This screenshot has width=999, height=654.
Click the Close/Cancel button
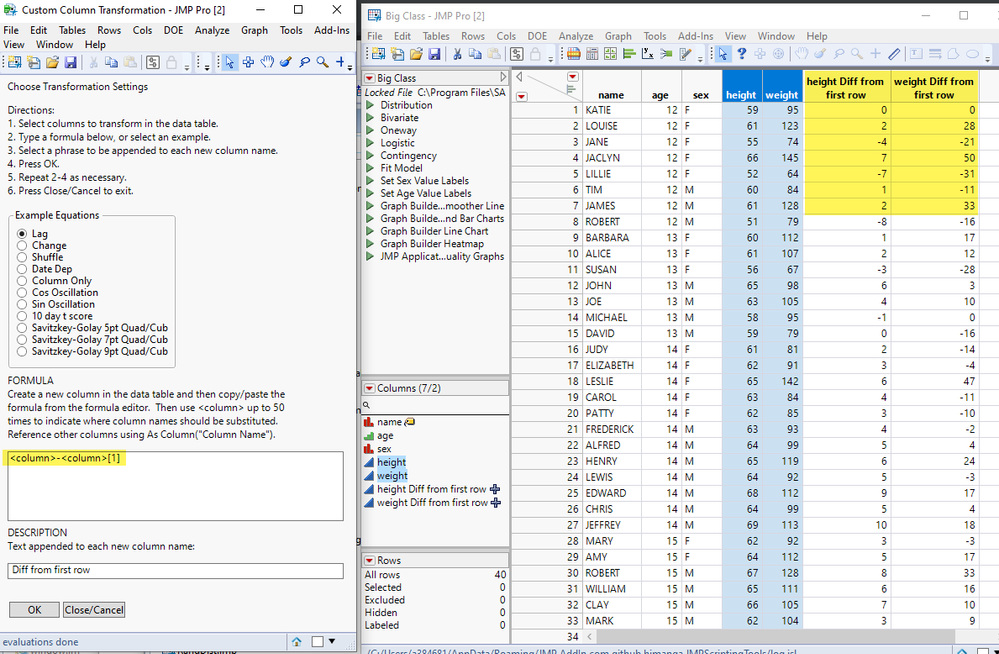coord(94,610)
